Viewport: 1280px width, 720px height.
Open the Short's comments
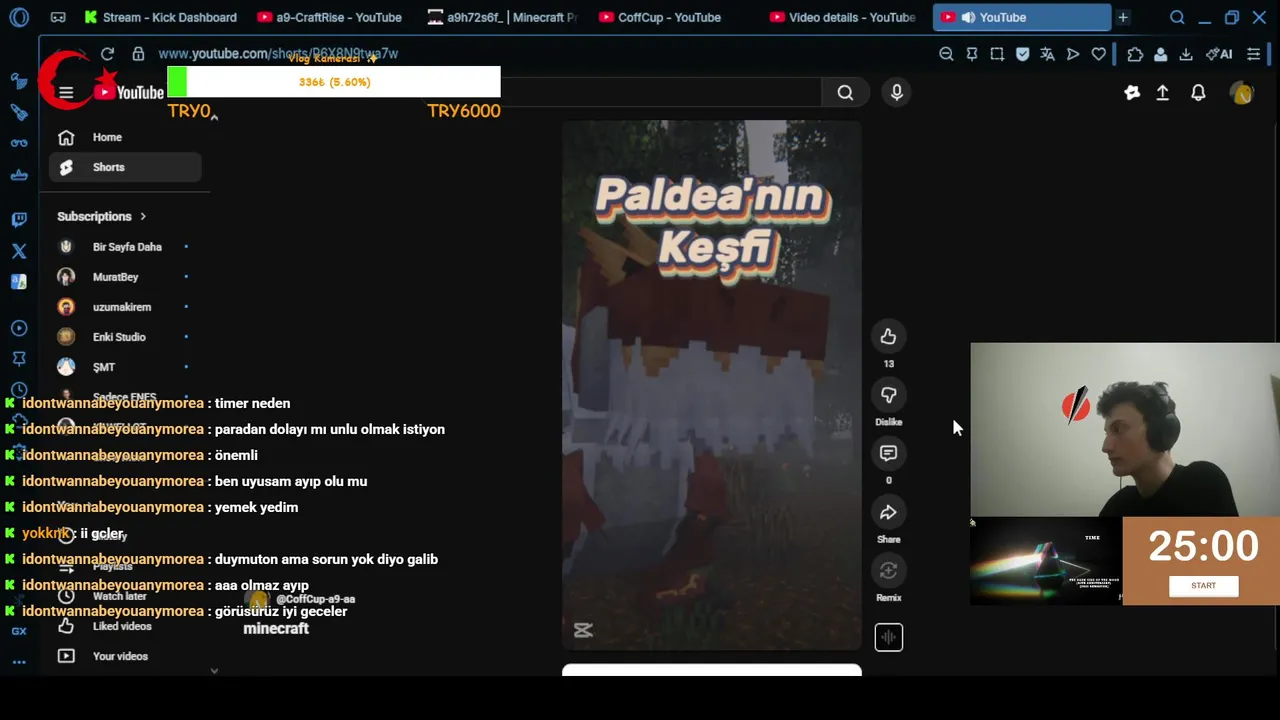(888, 453)
